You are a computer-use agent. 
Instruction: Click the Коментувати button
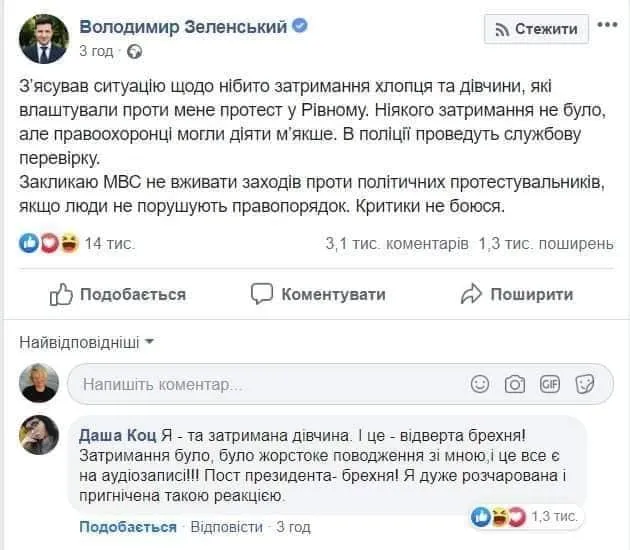tap(318, 294)
